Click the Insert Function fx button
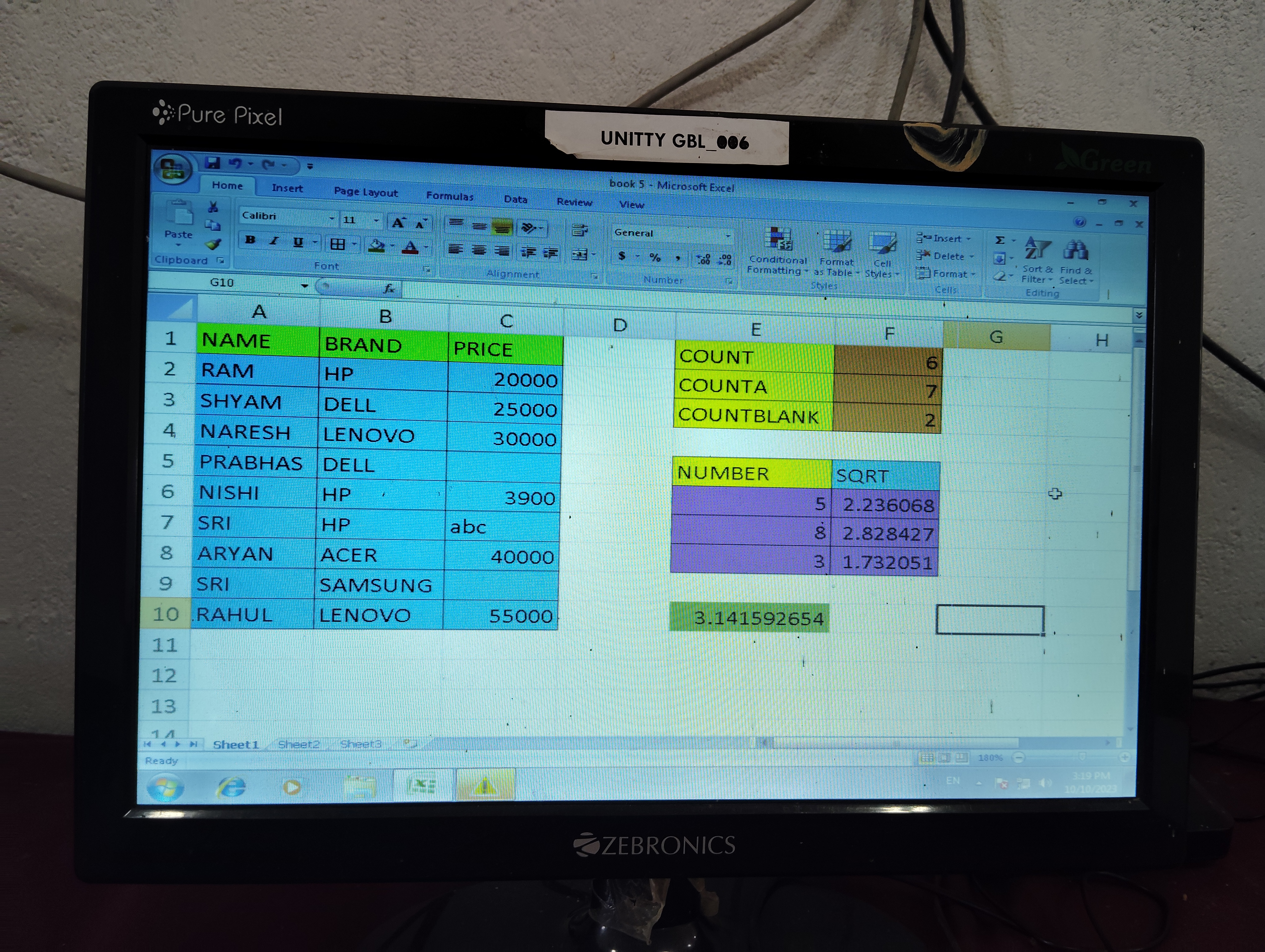 pyautogui.click(x=389, y=289)
